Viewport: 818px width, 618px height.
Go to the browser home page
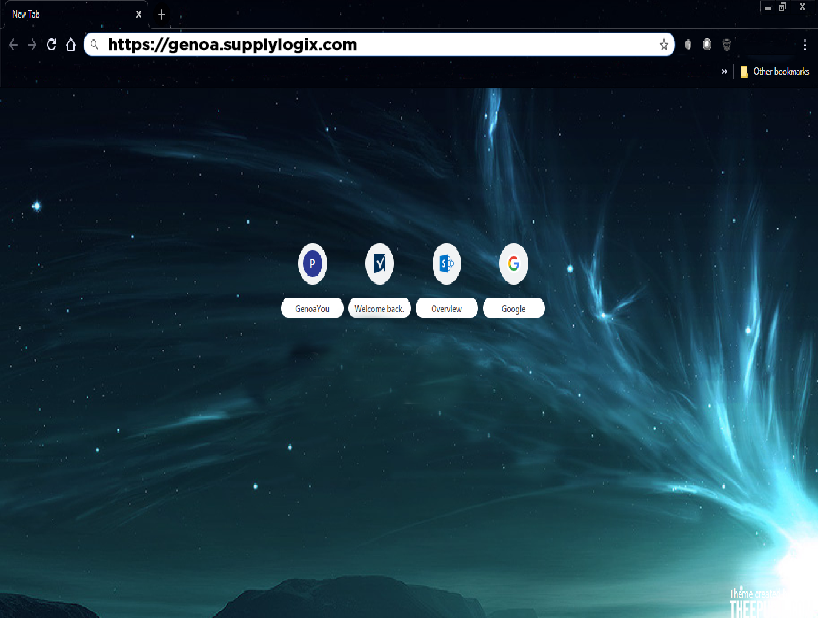click(70, 45)
